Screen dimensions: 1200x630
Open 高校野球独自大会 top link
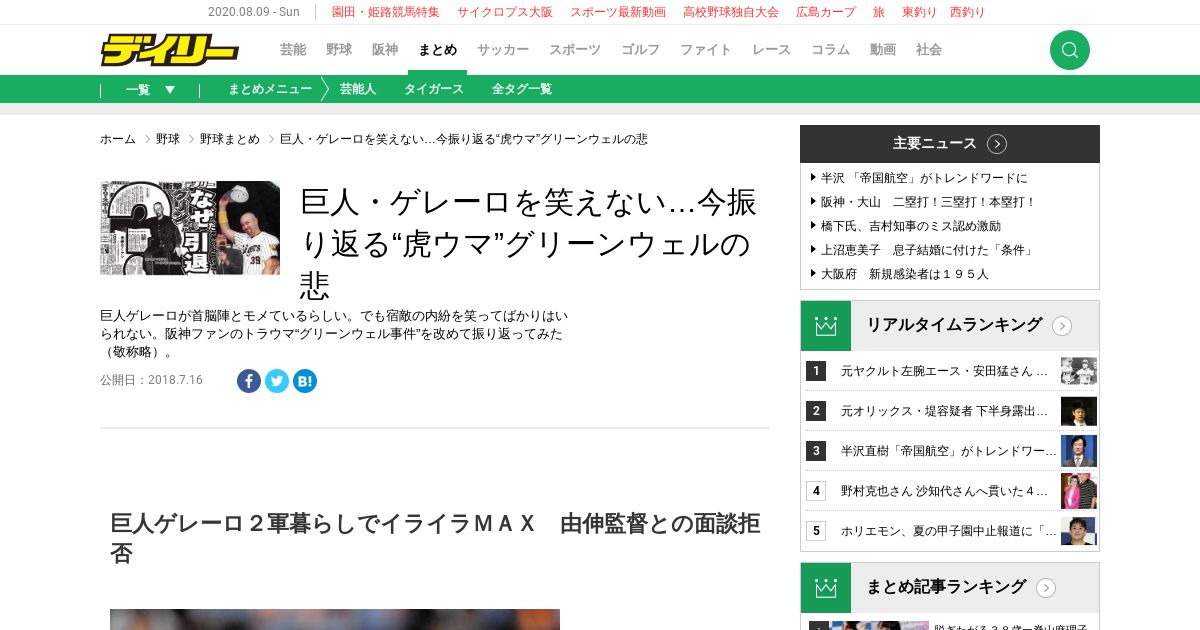731,12
